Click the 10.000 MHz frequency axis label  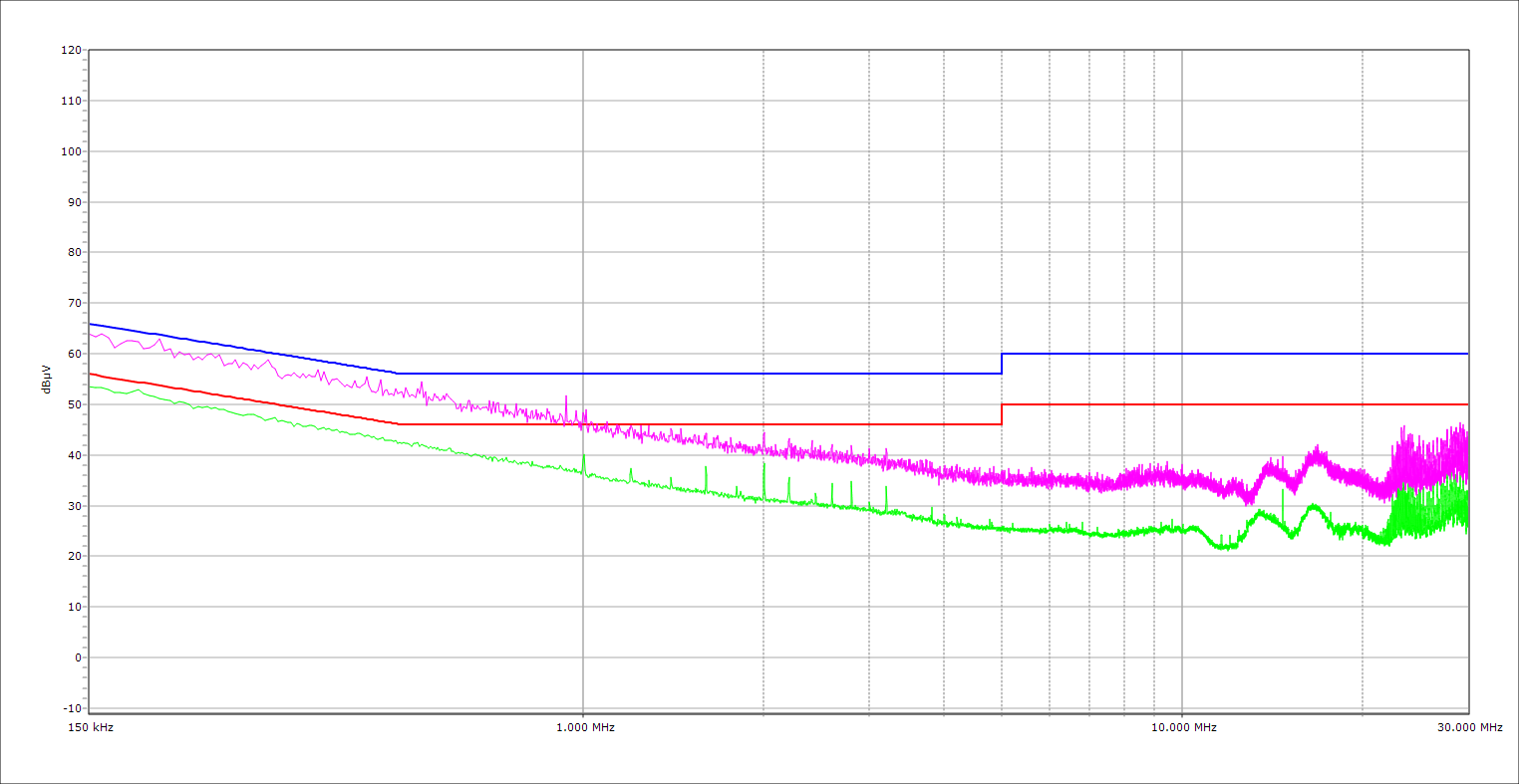1184,727
